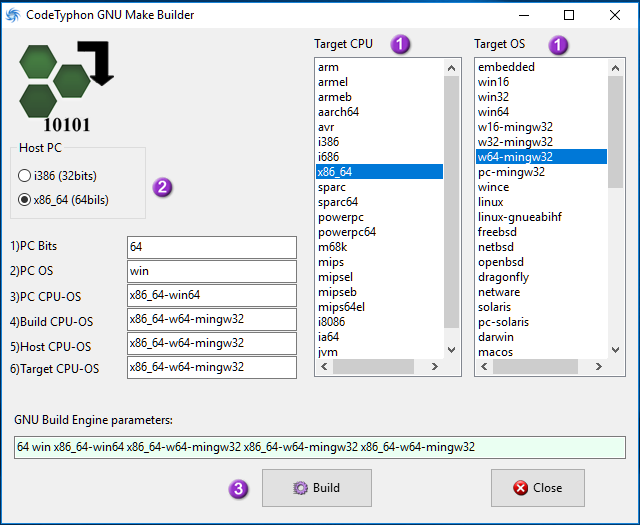Select 'macos' in Target OS list
640x525 pixels.
tap(542, 352)
